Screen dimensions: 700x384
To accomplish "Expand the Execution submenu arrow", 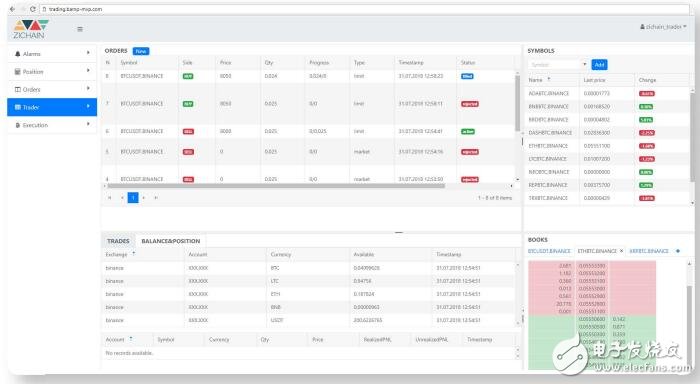I will click(x=88, y=124).
